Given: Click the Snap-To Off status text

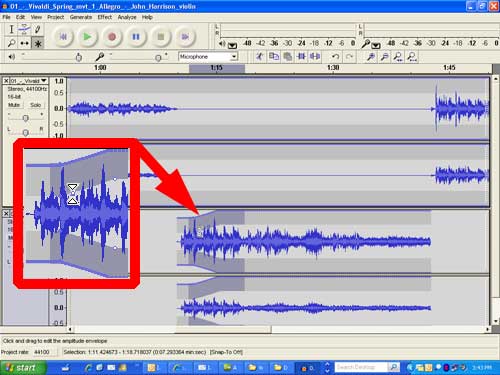Looking at the screenshot, I should (226, 352).
